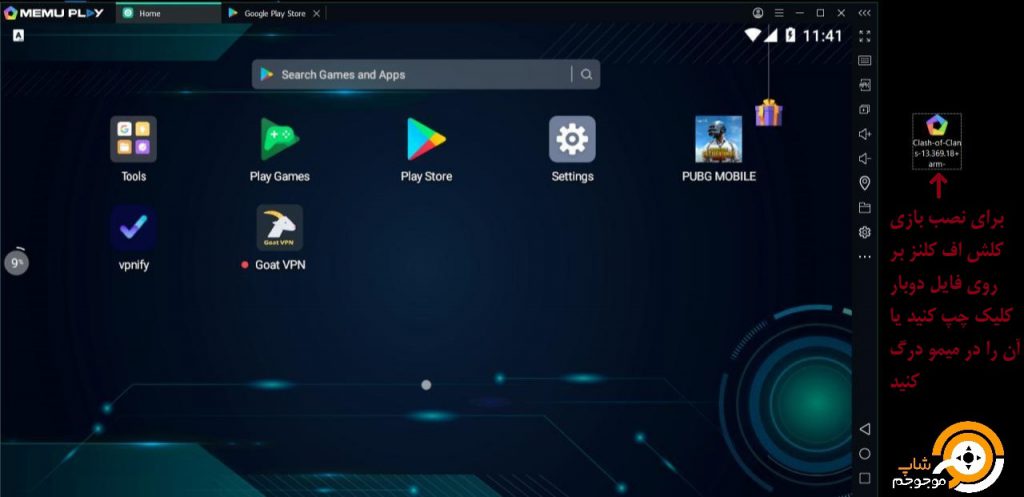The image size is (1024, 497).
Task: Tap the Android Home circle button
Action: coord(865,454)
